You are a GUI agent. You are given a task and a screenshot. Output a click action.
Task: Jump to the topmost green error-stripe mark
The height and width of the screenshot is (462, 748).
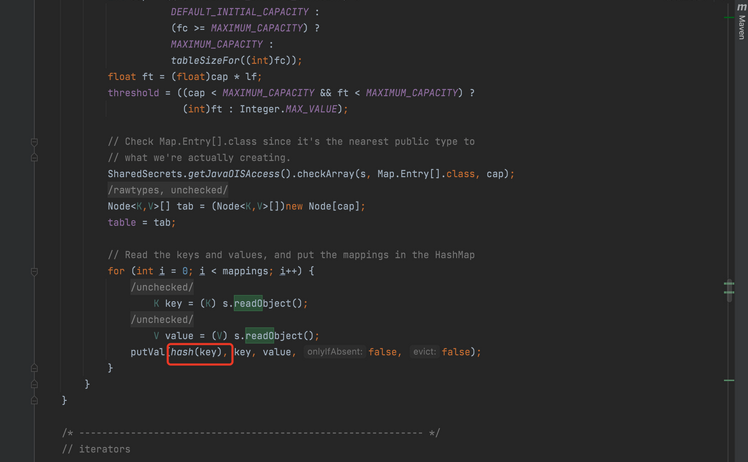coord(729,18)
